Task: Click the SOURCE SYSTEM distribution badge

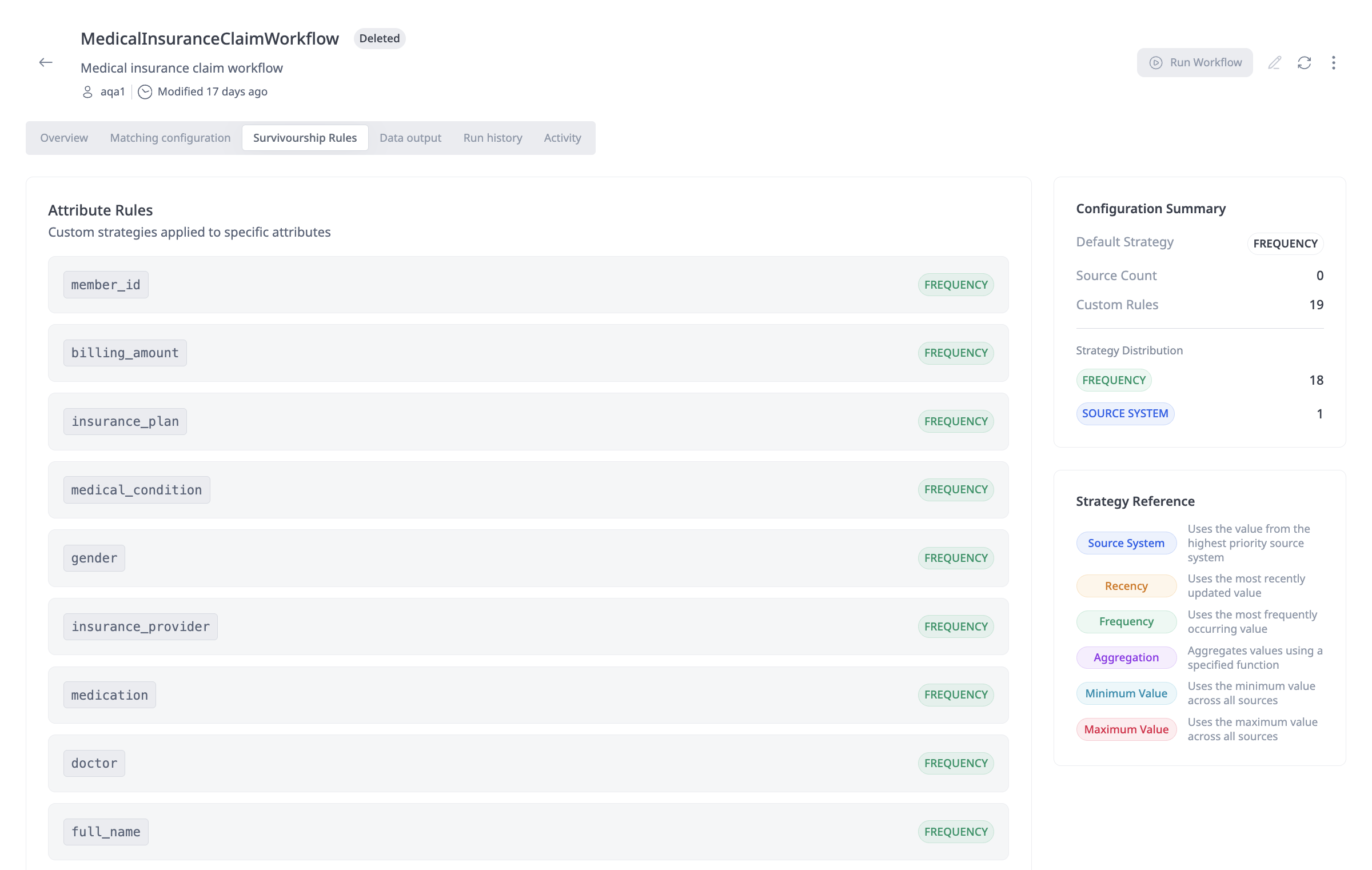Action: point(1125,413)
